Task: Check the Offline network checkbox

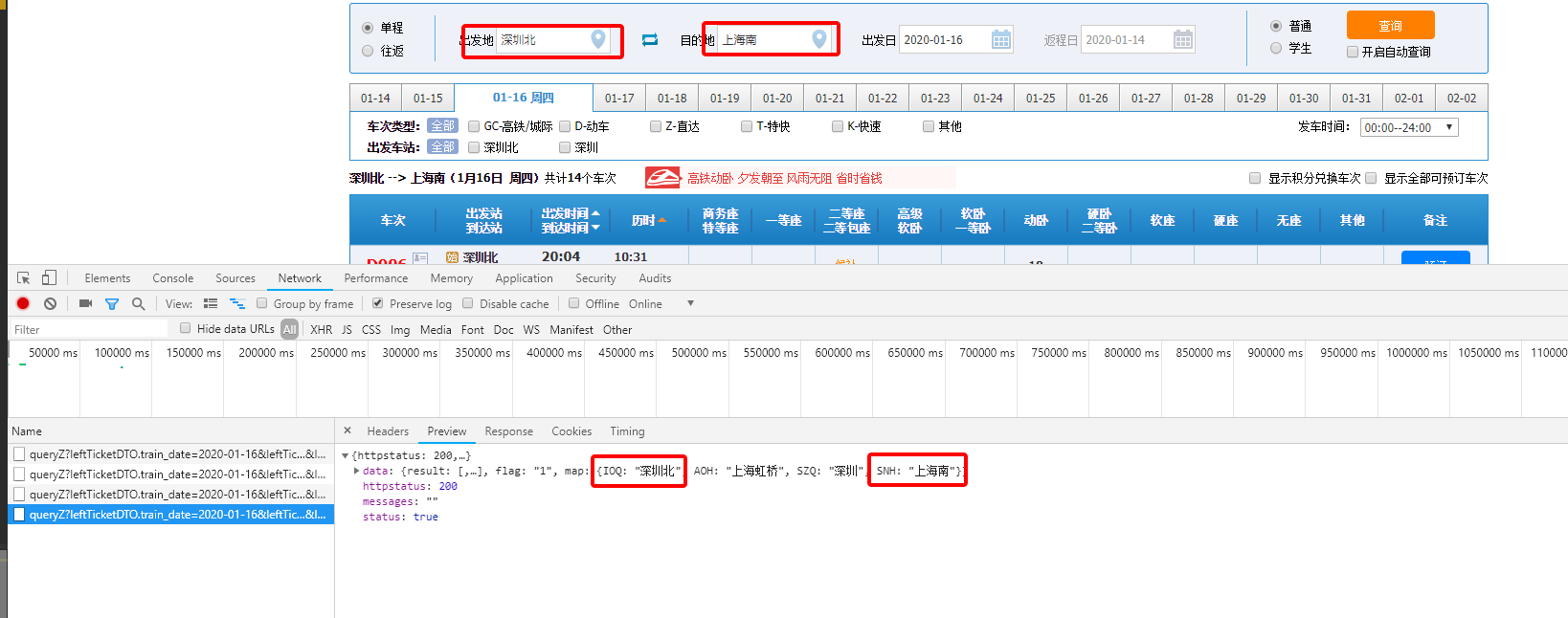Action: pyautogui.click(x=574, y=303)
